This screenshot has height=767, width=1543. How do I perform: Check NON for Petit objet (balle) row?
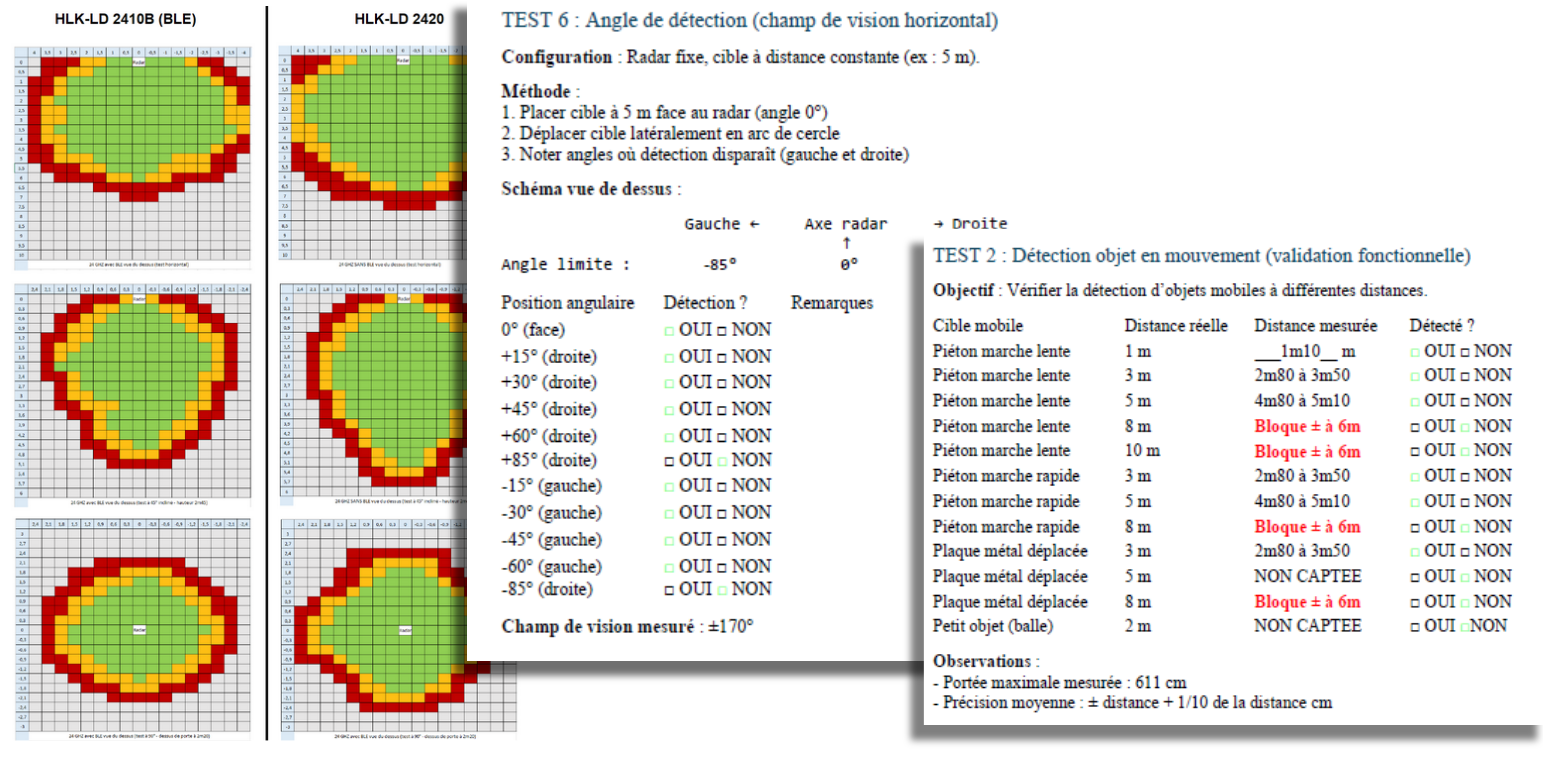pos(1463,627)
